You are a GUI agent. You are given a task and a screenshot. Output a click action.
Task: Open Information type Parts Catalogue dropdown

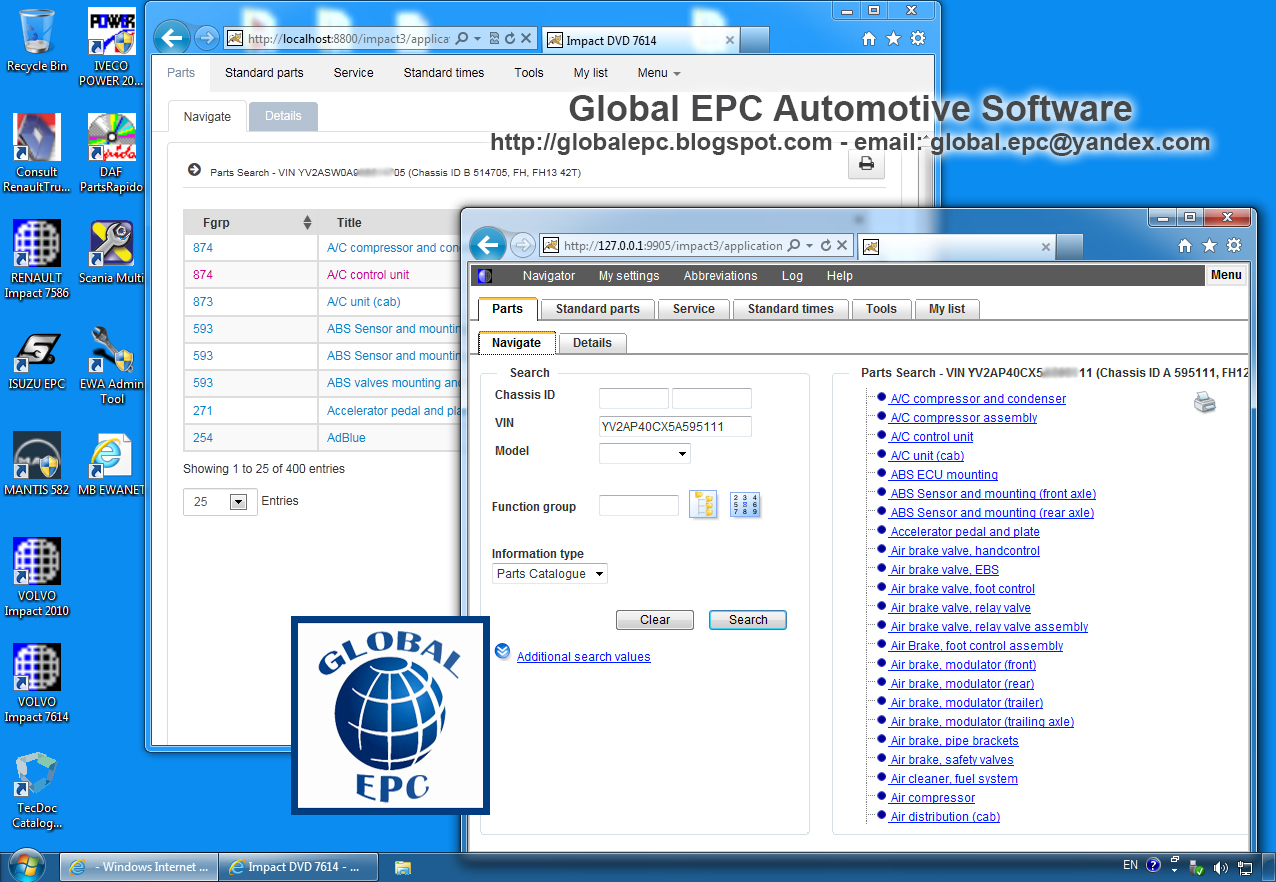click(550, 574)
